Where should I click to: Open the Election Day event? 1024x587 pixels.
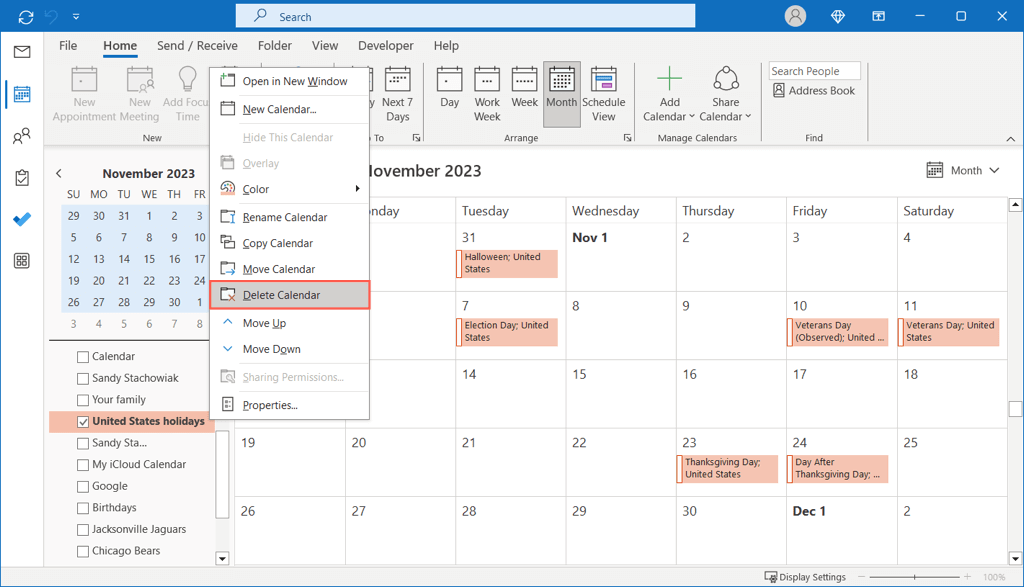(x=507, y=332)
